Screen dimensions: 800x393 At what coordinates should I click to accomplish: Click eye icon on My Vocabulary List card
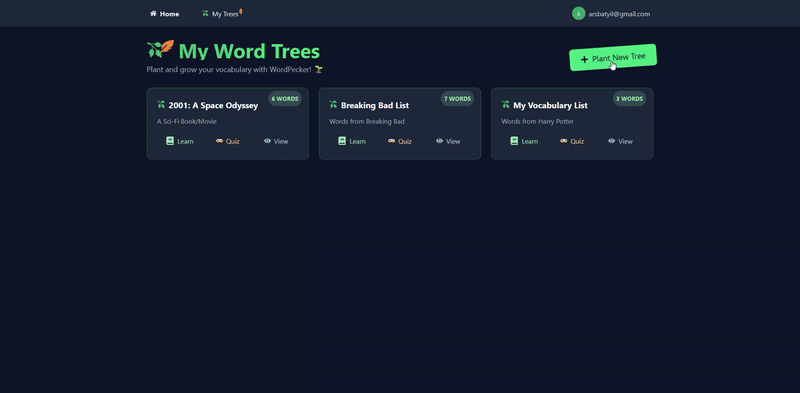click(x=611, y=141)
